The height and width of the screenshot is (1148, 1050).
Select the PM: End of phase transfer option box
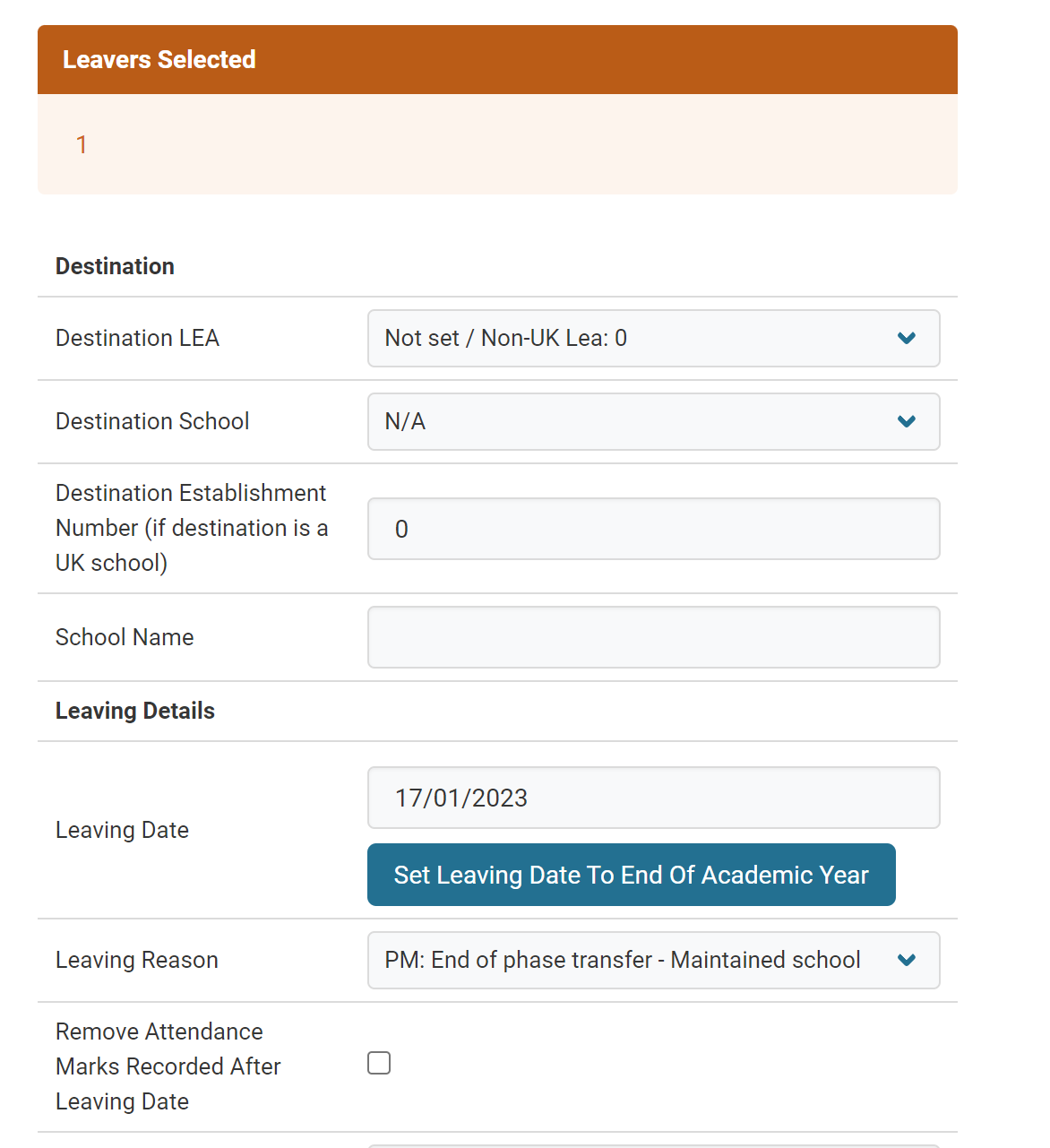(653, 960)
